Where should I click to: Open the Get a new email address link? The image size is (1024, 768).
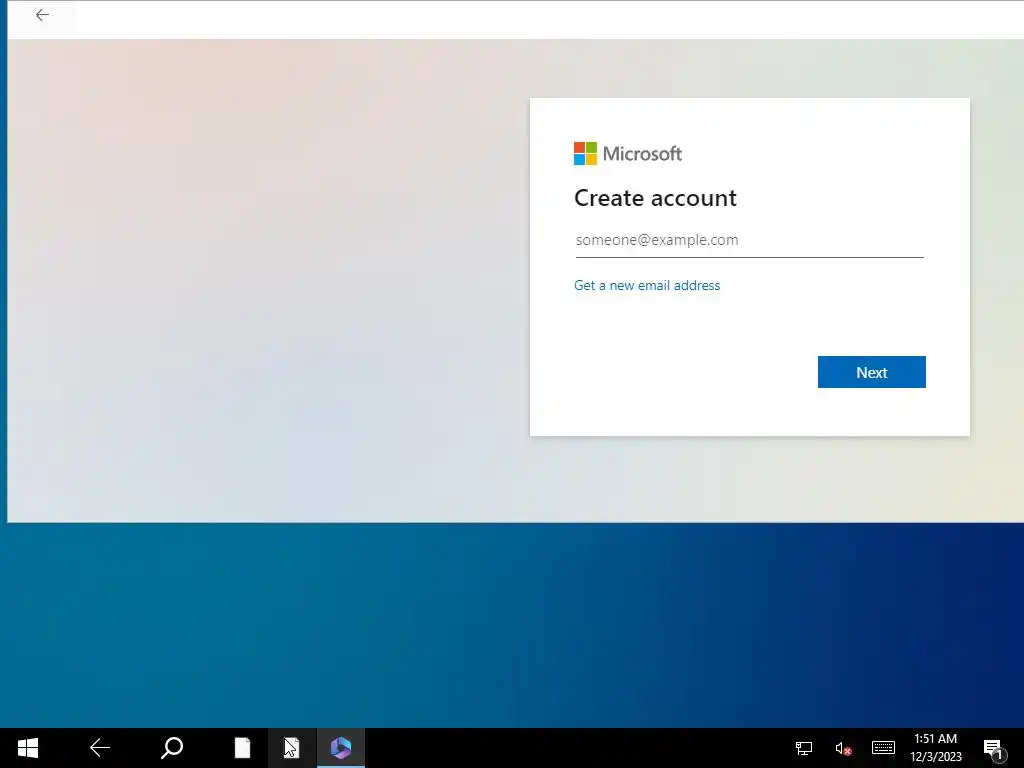pyautogui.click(x=647, y=285)
